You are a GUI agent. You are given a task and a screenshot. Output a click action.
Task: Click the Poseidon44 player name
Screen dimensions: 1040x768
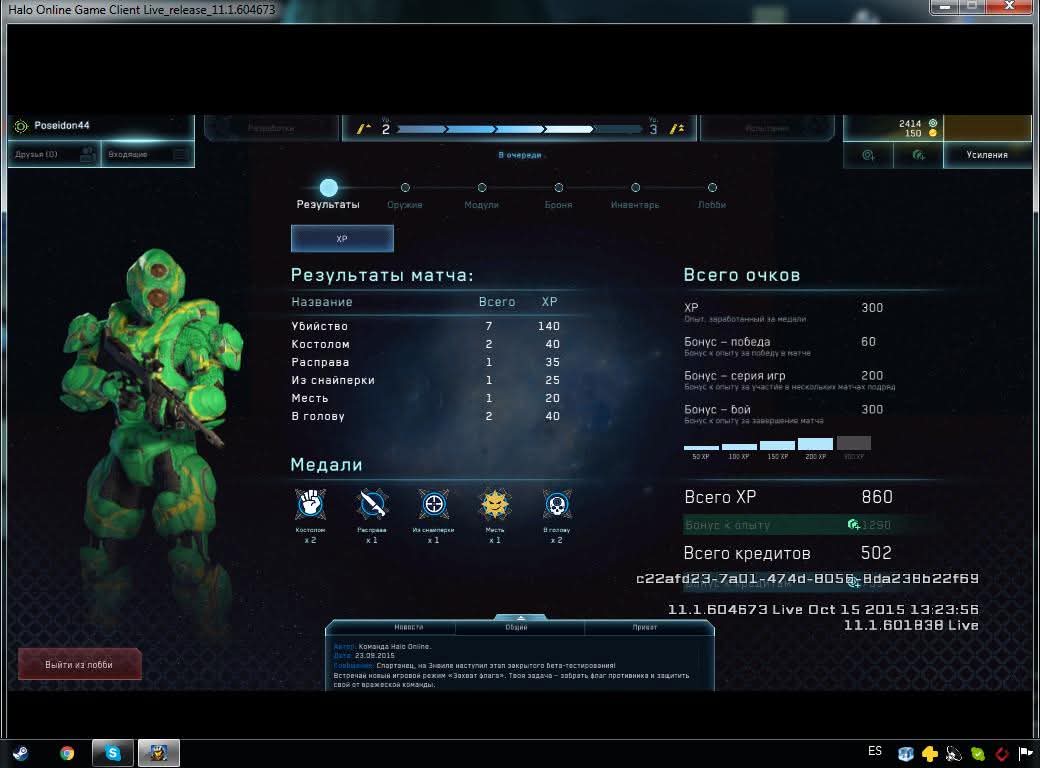click(x=62, y=125)
